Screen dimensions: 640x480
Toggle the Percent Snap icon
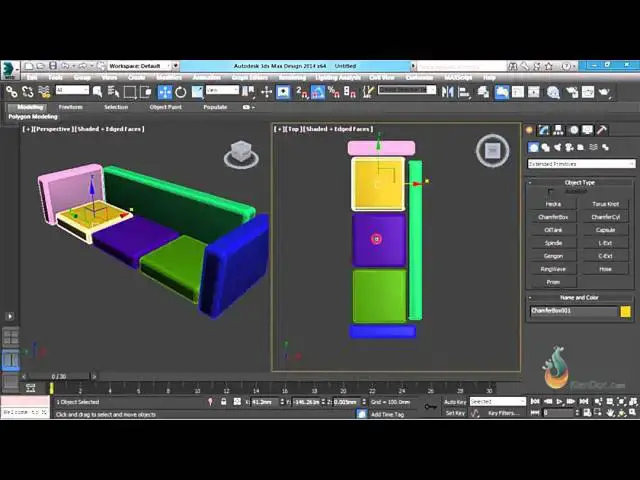[x=333, y=92]
